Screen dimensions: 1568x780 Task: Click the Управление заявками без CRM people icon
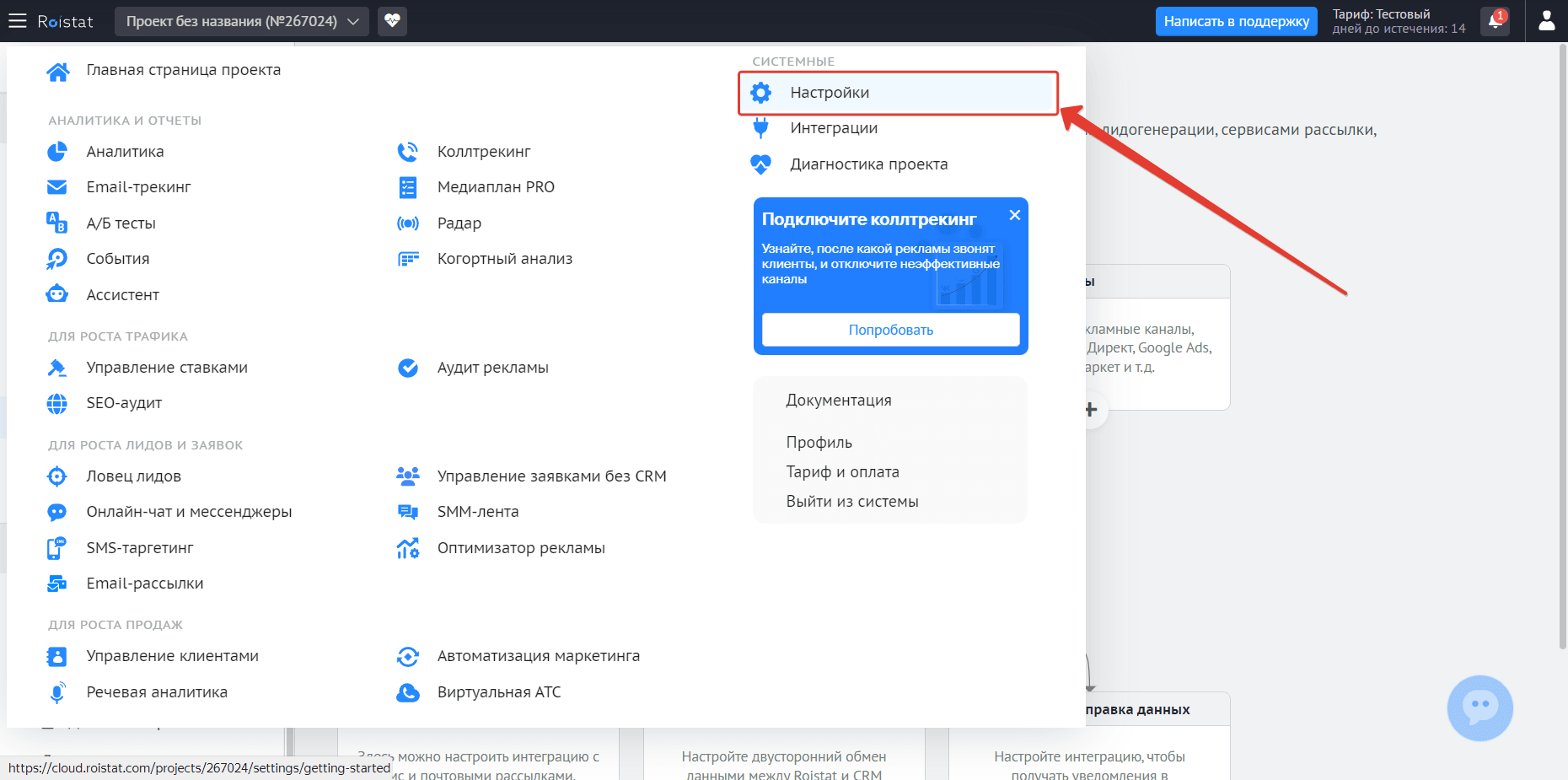click(x=408, y=476)
